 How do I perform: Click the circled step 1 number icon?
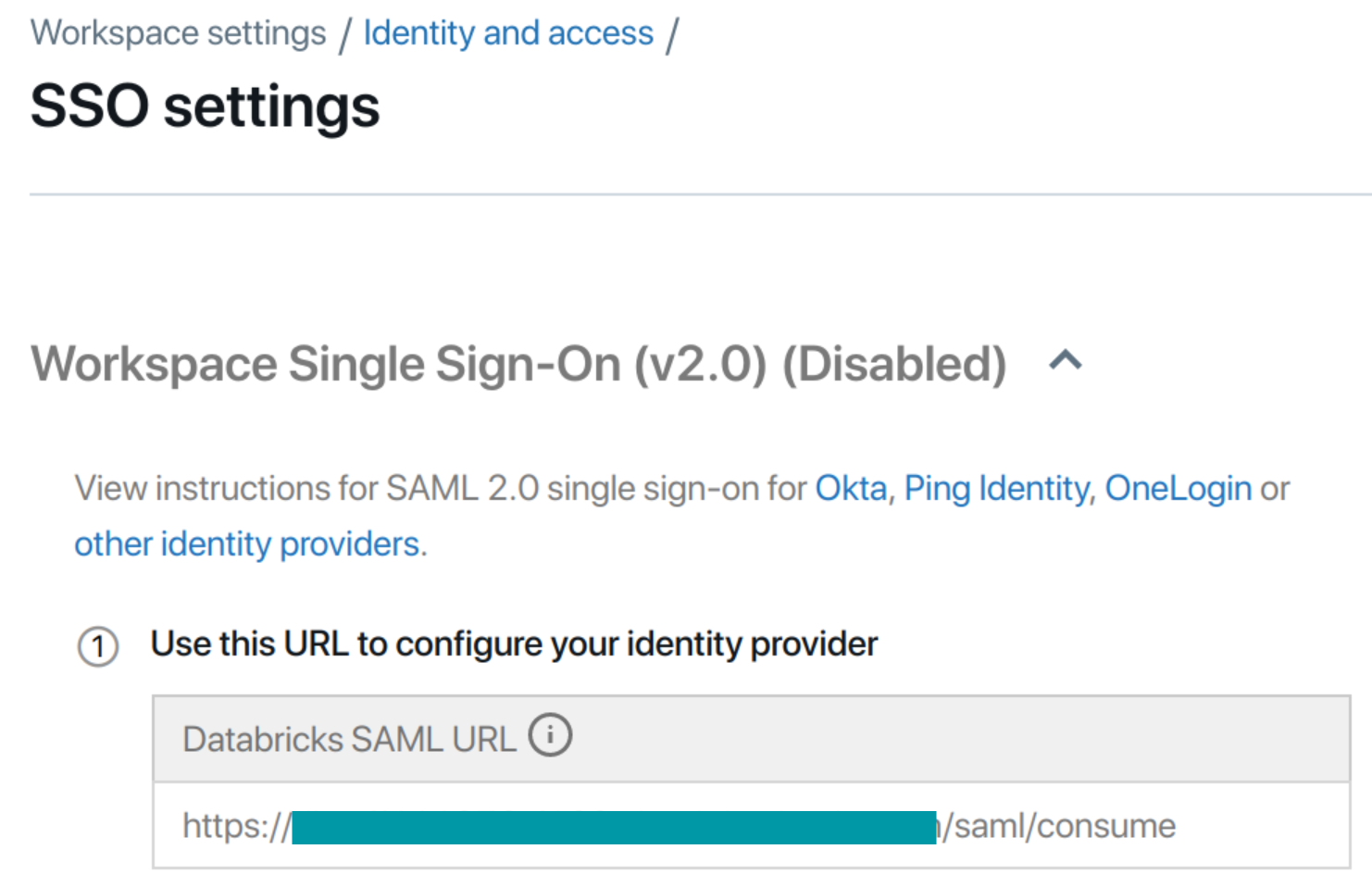click(98, 646)
